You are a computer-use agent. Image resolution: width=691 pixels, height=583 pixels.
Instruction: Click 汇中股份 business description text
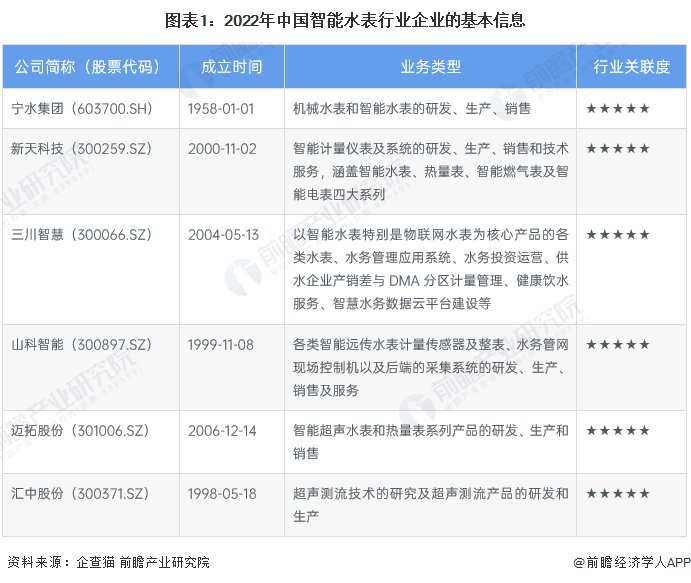[430, 505]
